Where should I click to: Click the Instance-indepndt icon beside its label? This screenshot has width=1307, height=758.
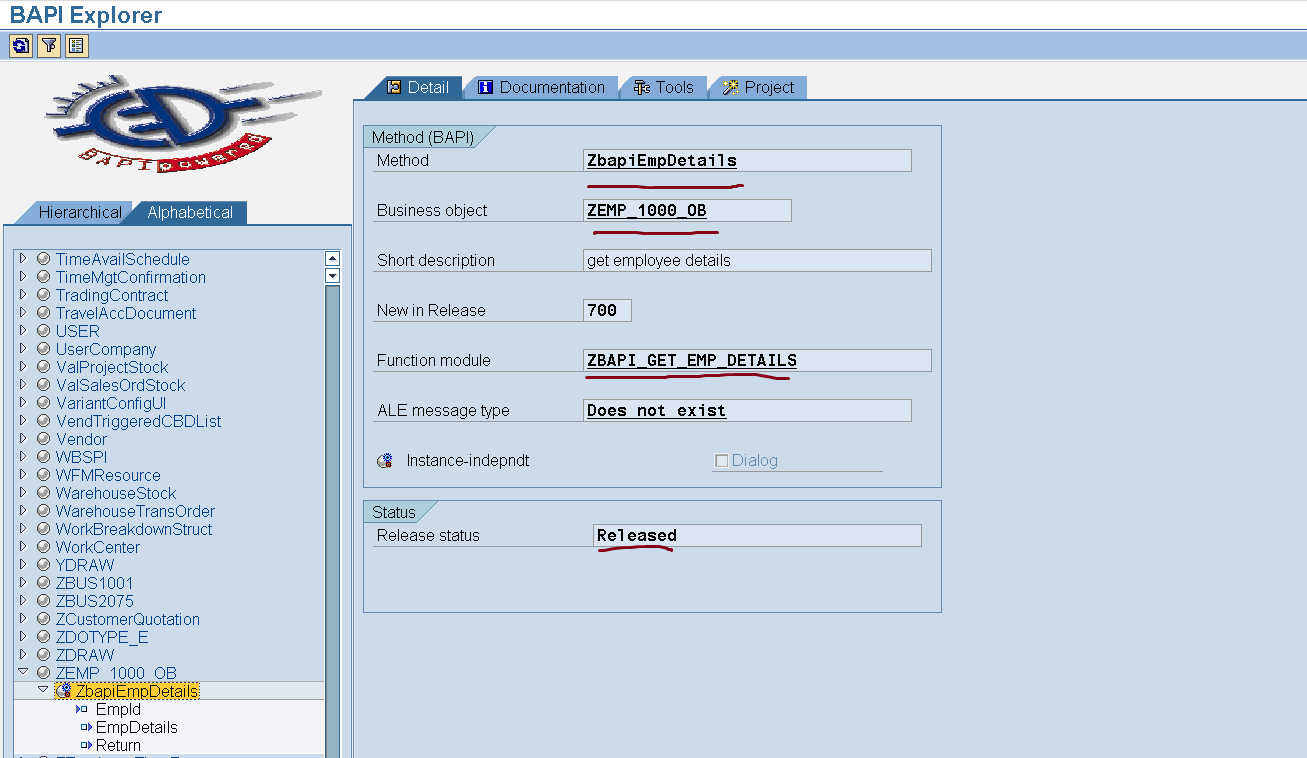(x=384, y=460)
